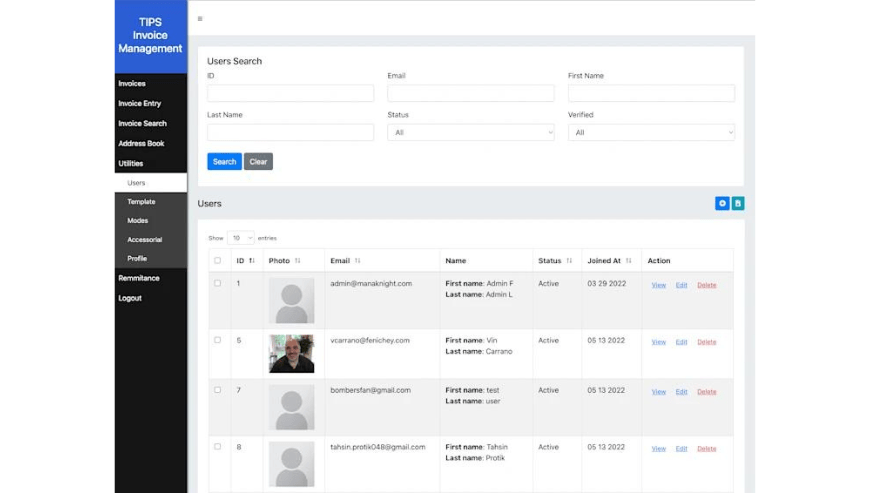Expand the Verified filter dropdown
The image size is (870, 493).
[x=651, y=132]
